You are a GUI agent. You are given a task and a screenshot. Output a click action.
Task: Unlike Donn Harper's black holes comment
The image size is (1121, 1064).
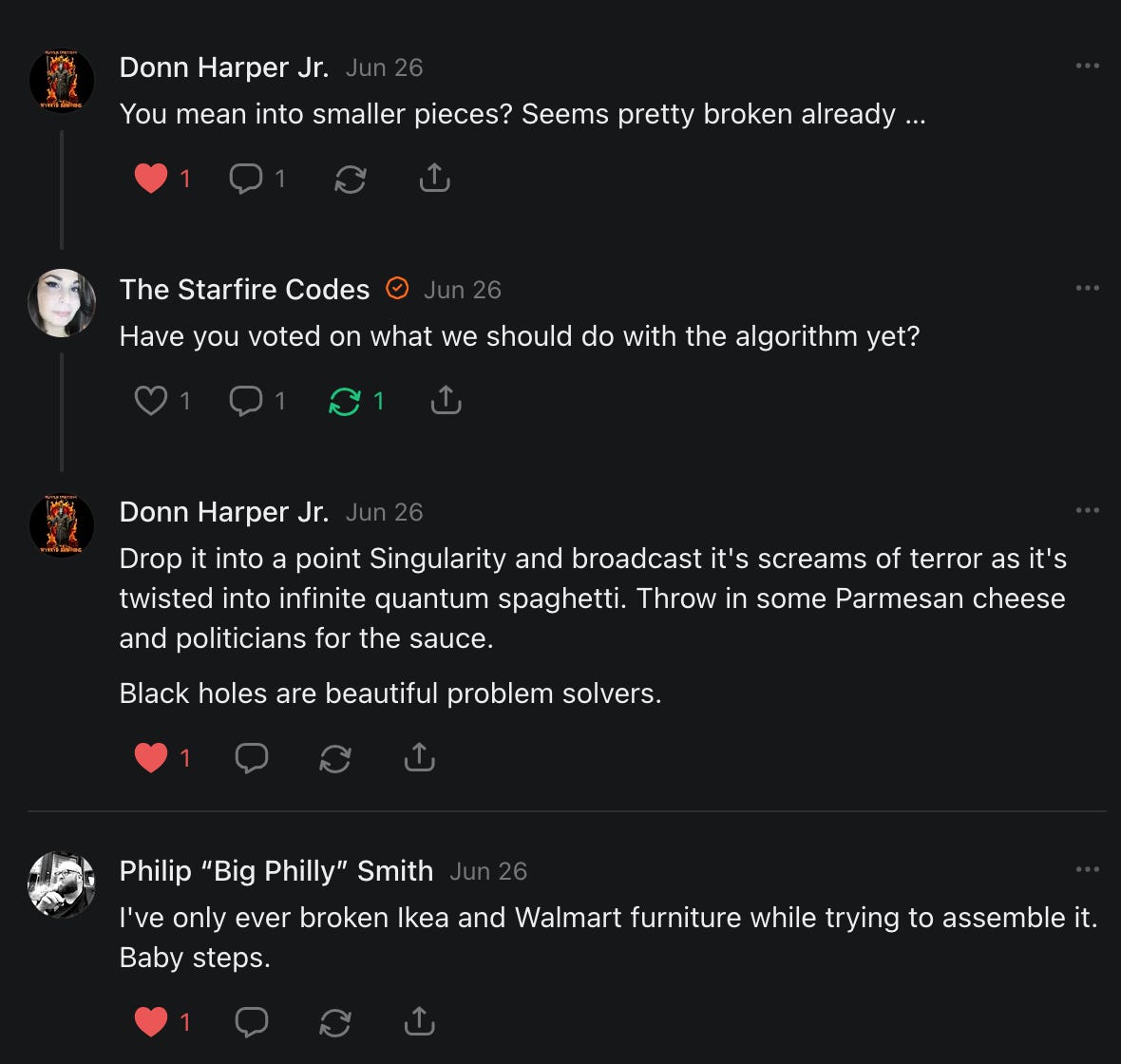tap(151, 757)
